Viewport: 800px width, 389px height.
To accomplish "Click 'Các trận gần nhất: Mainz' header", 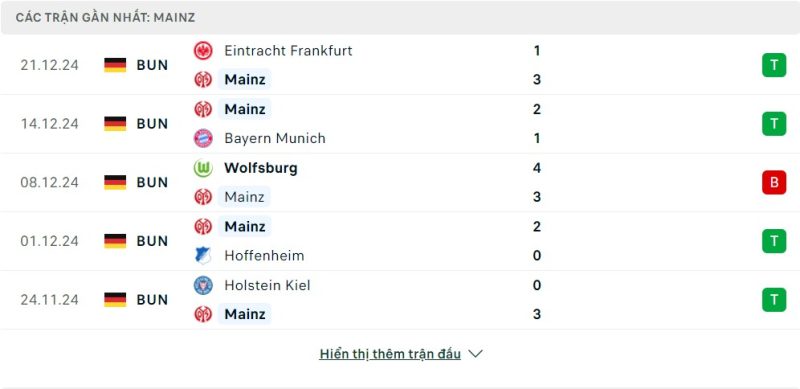I will 105,18.
